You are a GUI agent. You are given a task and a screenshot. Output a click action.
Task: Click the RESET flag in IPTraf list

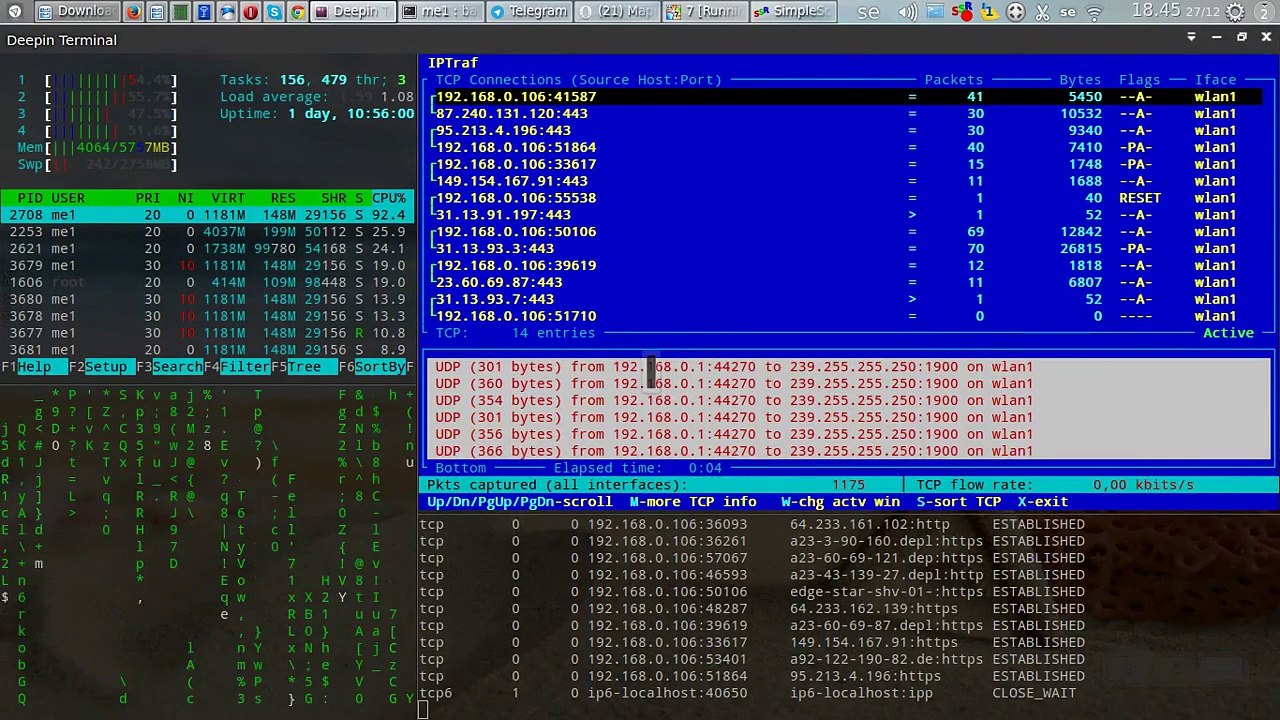point(1140,198)
